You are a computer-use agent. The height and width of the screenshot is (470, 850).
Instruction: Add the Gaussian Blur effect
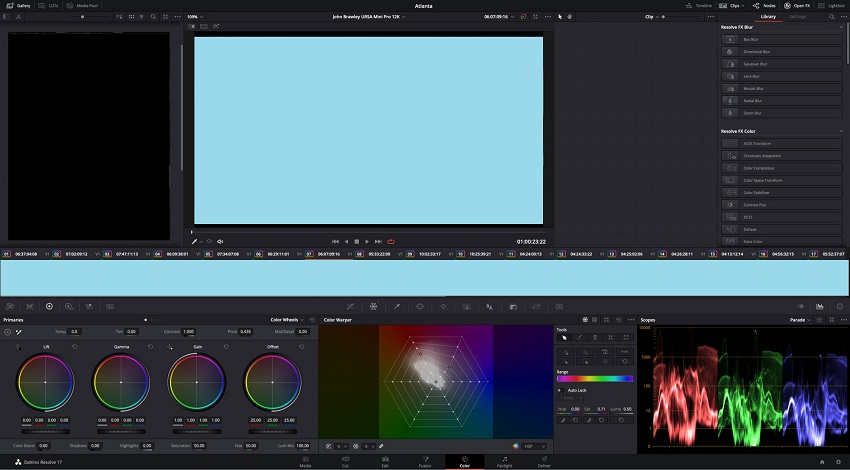tap(781, 64)
